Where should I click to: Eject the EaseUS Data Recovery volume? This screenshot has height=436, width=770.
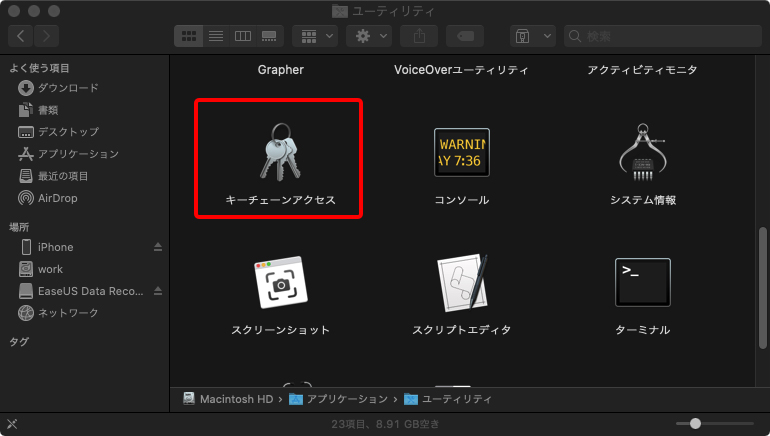[157, 291]
